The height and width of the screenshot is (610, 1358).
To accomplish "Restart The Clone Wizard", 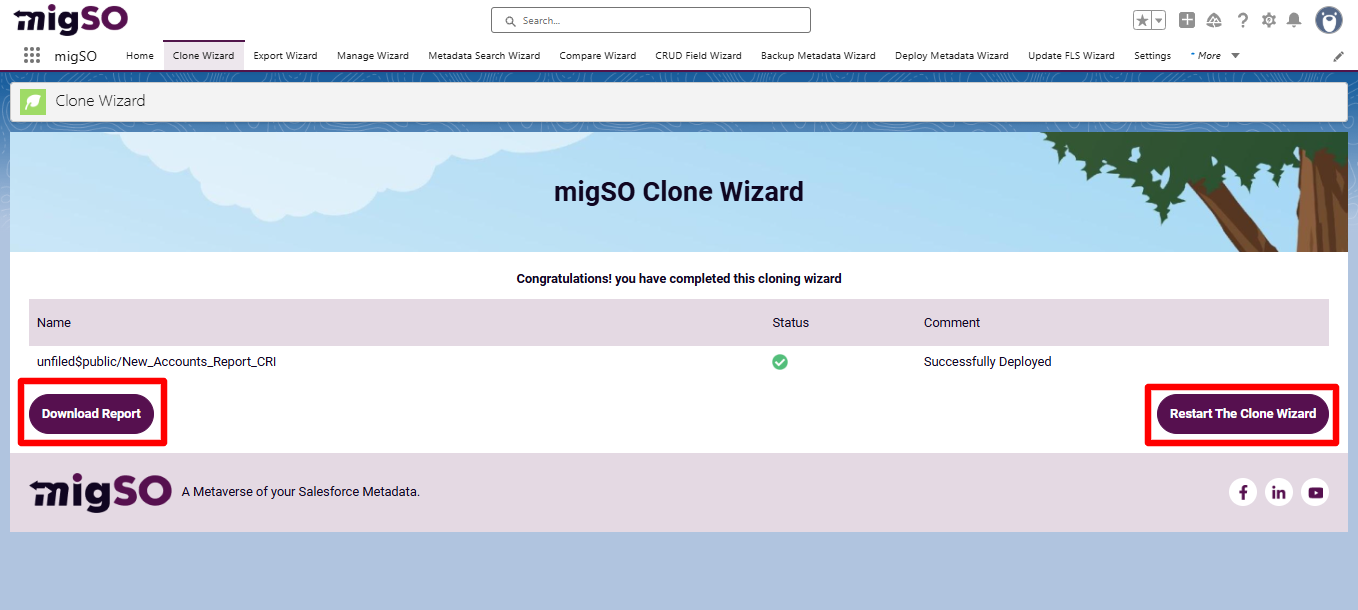I will tap(1241, 413).
